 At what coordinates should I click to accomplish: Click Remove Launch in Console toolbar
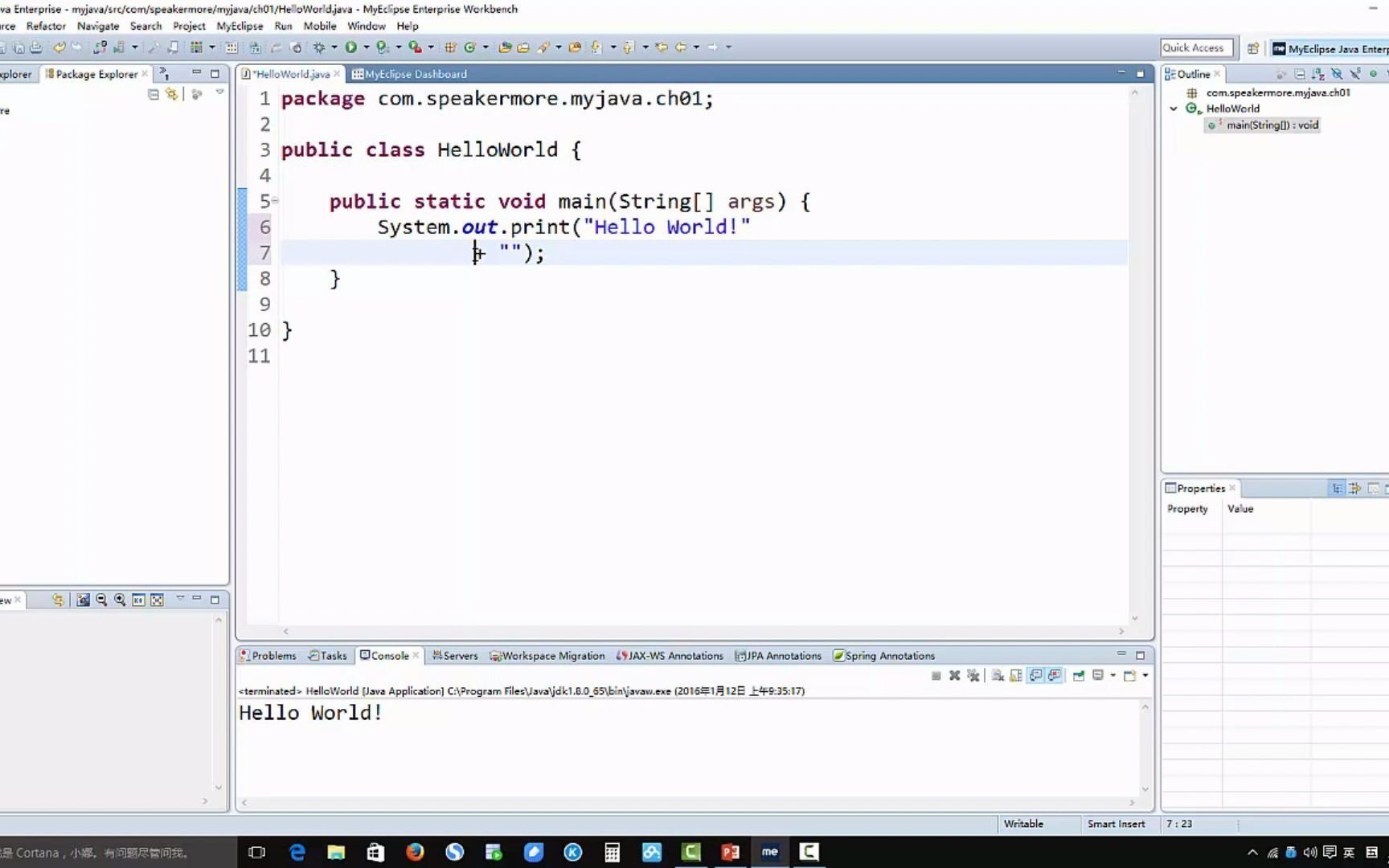[x=954, y=675]
